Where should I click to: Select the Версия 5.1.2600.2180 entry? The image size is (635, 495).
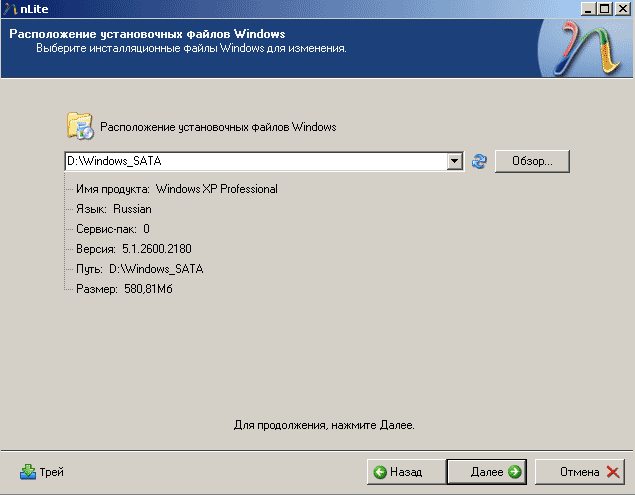coord(134,249)
